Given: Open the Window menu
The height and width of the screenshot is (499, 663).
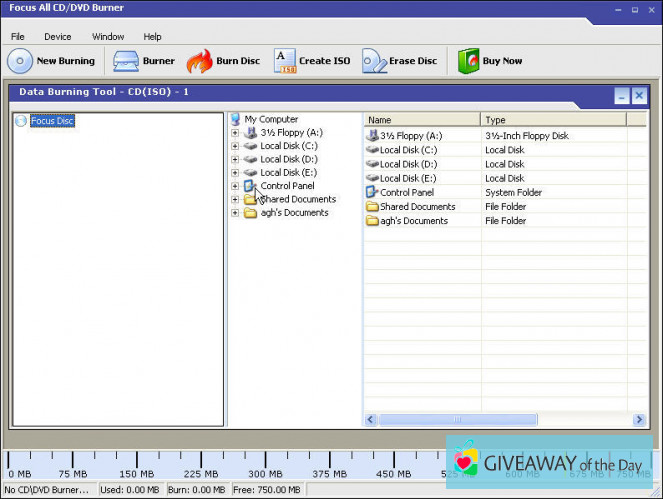Looking at the screenshot, I should (108, 37).
